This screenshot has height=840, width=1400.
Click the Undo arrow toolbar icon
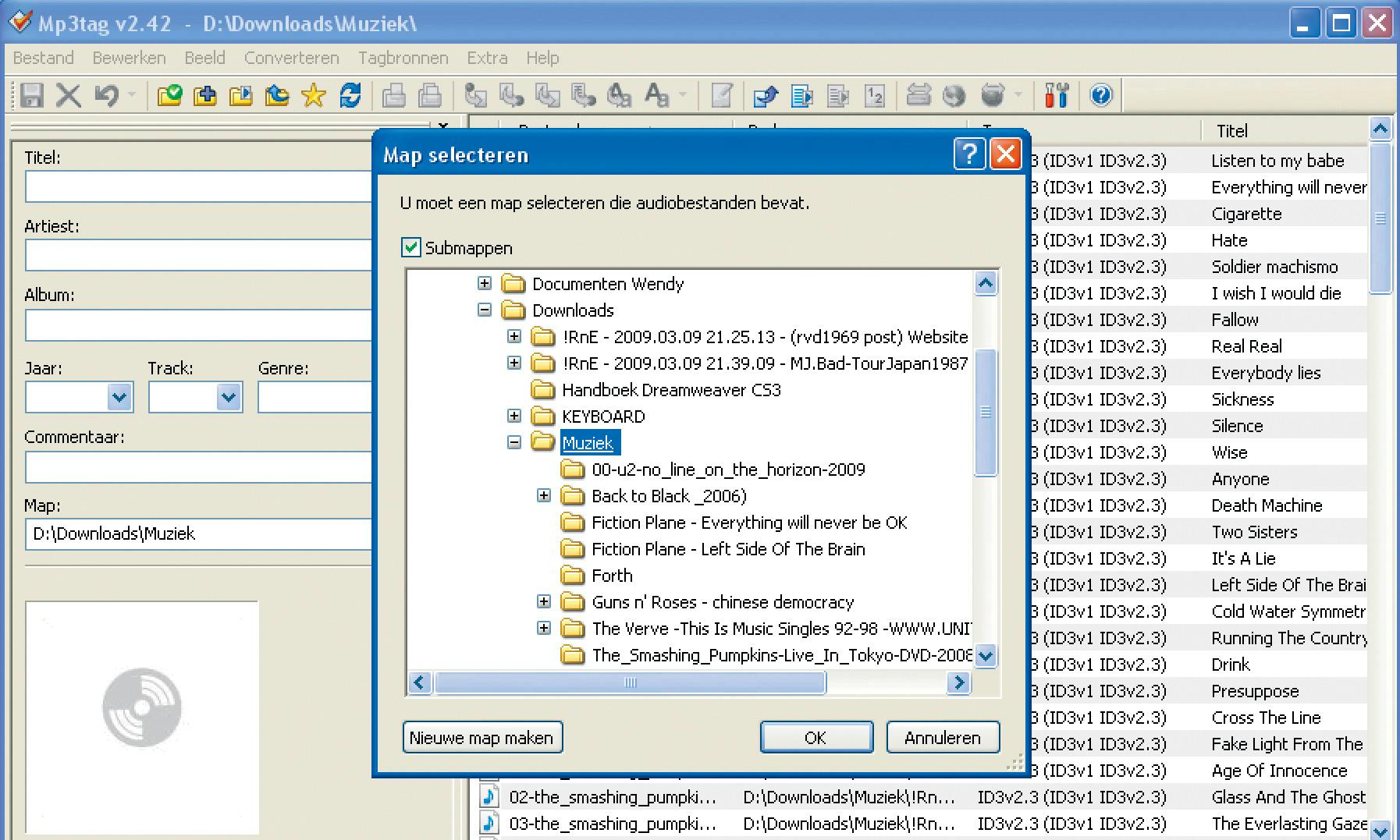click(106, 96)
